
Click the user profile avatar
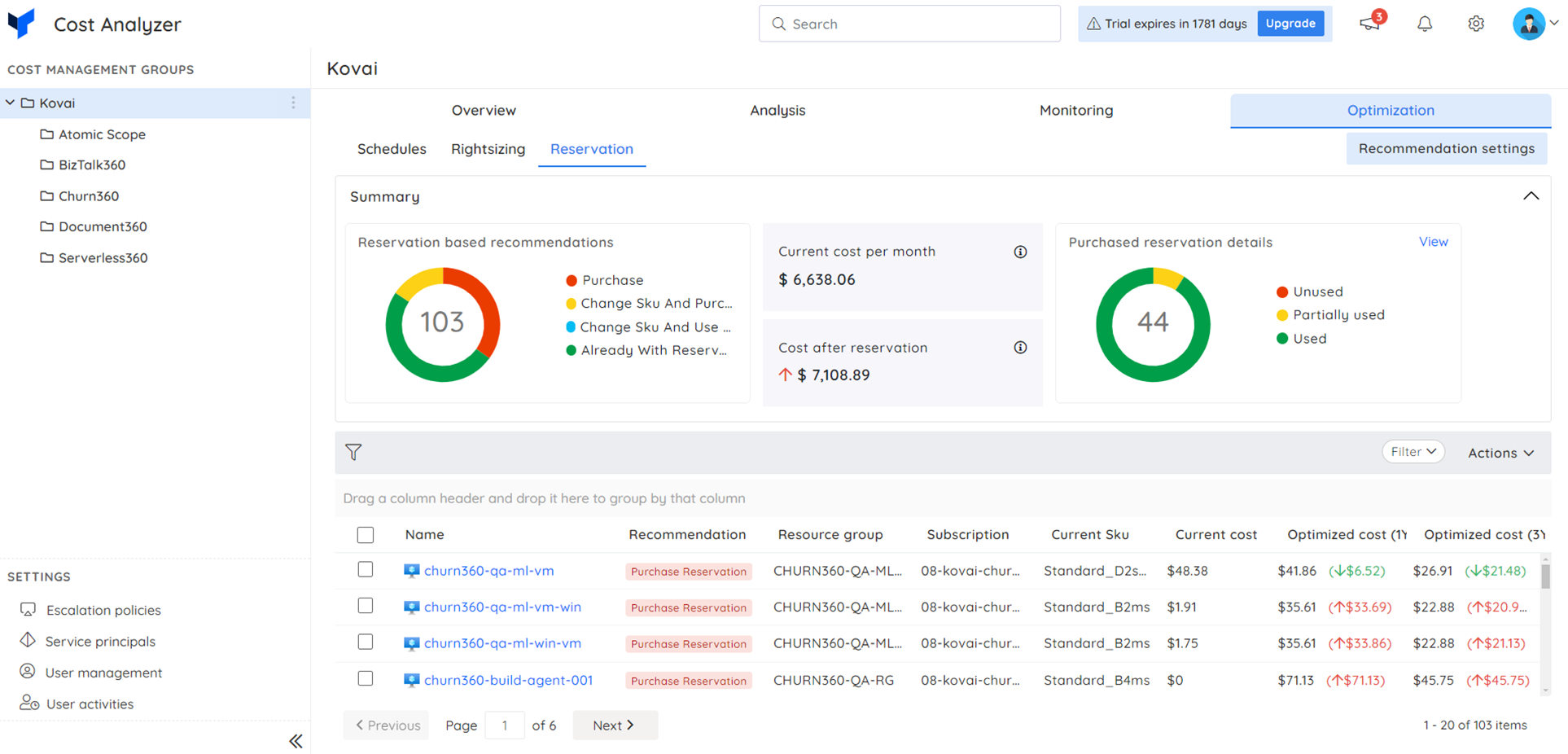[x=1529, y=24]
